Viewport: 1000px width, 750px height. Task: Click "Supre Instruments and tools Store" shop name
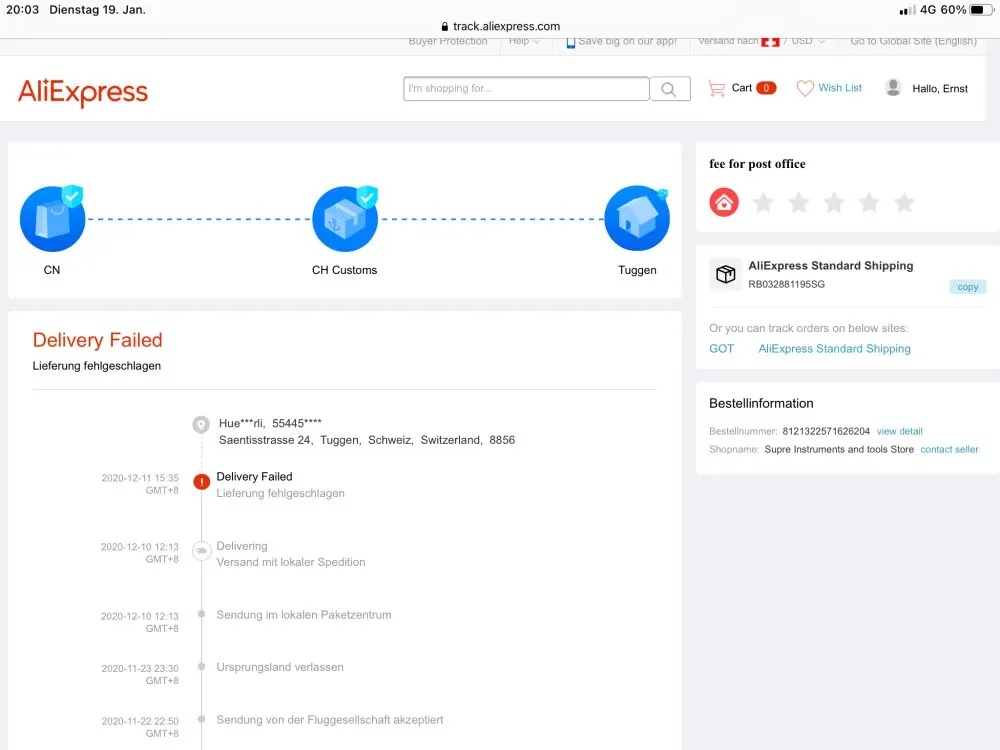click(839, 450)
